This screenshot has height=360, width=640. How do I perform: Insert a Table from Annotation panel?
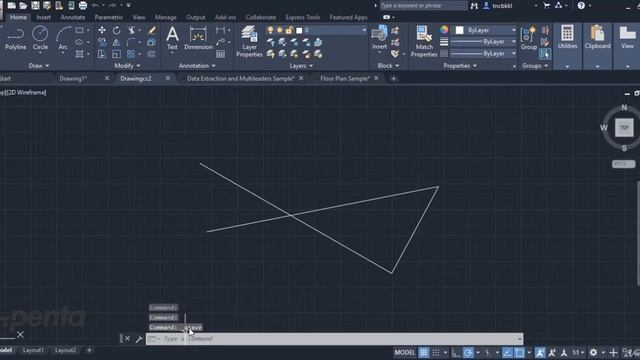[220, 54]
